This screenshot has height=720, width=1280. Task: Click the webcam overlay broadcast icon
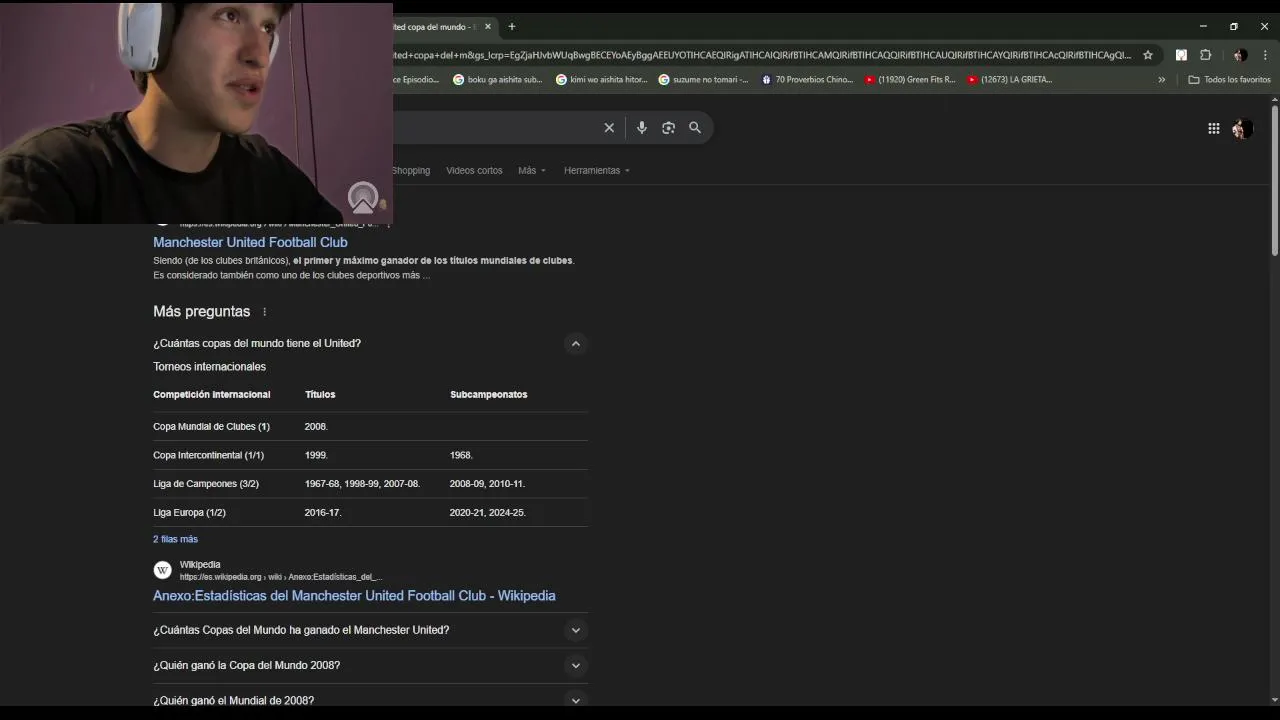click(x=363, y=197)
